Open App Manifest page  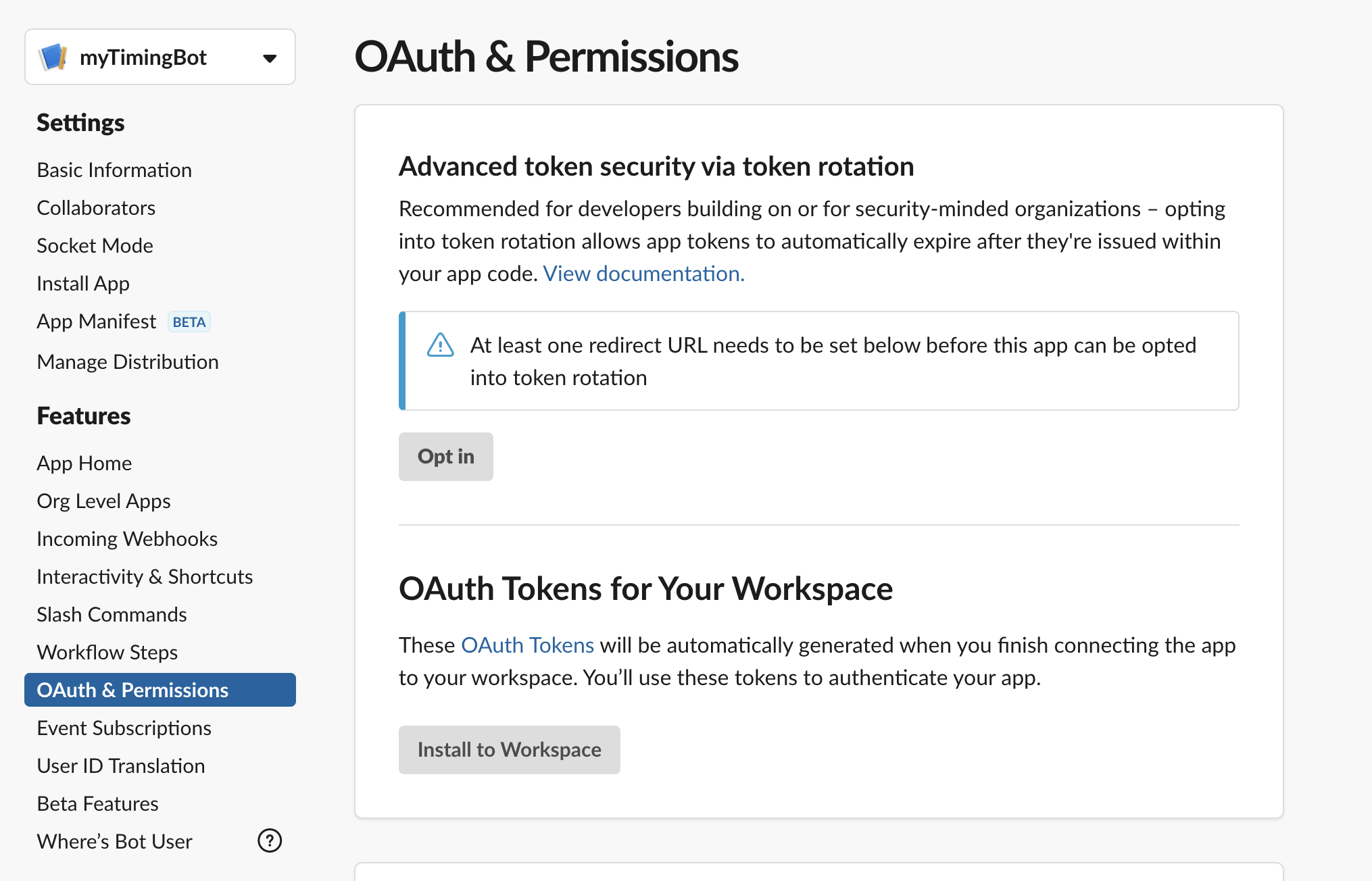[97, 322]
